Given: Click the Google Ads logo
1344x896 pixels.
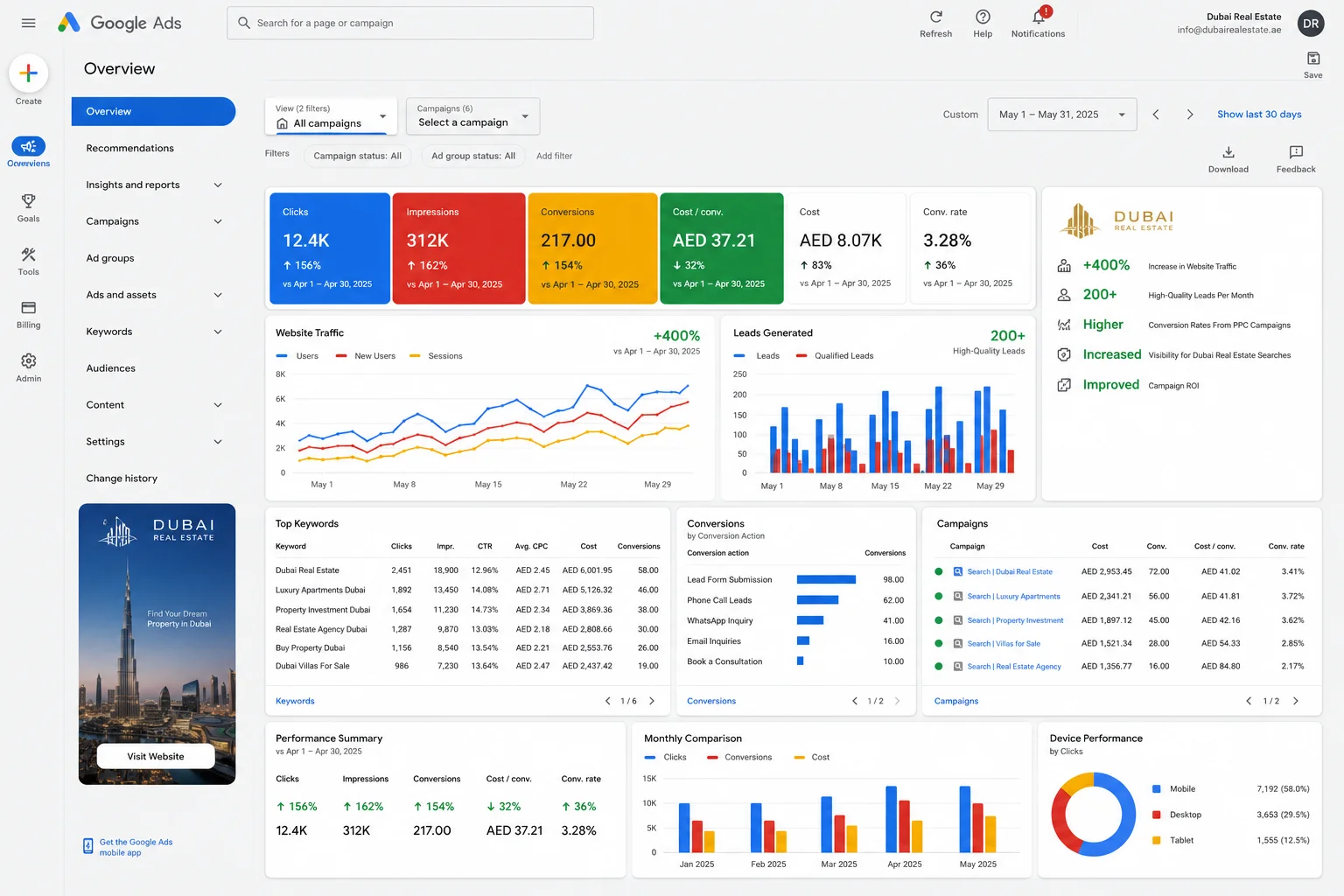Looking at the screenshot, I should 119,23.
